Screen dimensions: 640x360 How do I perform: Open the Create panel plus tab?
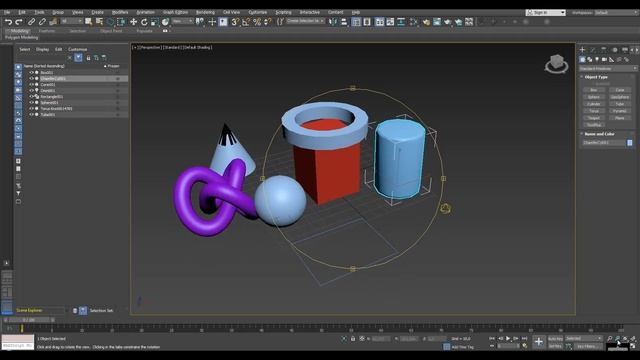[582, 50]
